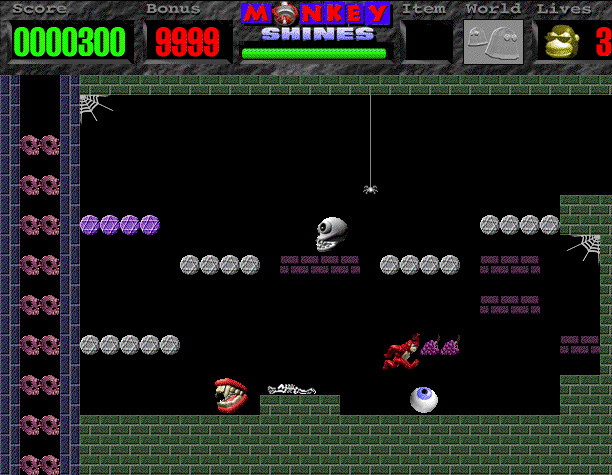Viewport: 612px width, 475px height.
Task: Click the red lives number
Action: pos(603,42)
